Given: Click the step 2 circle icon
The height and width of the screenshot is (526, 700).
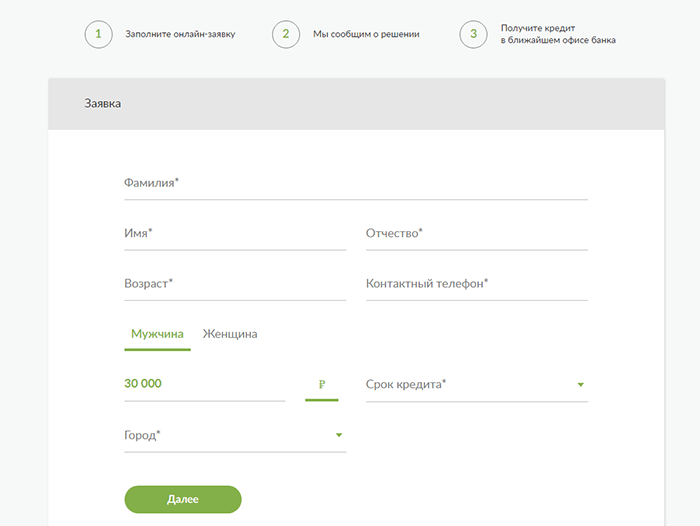Looking at the screenshot, I should click(286, 34).
